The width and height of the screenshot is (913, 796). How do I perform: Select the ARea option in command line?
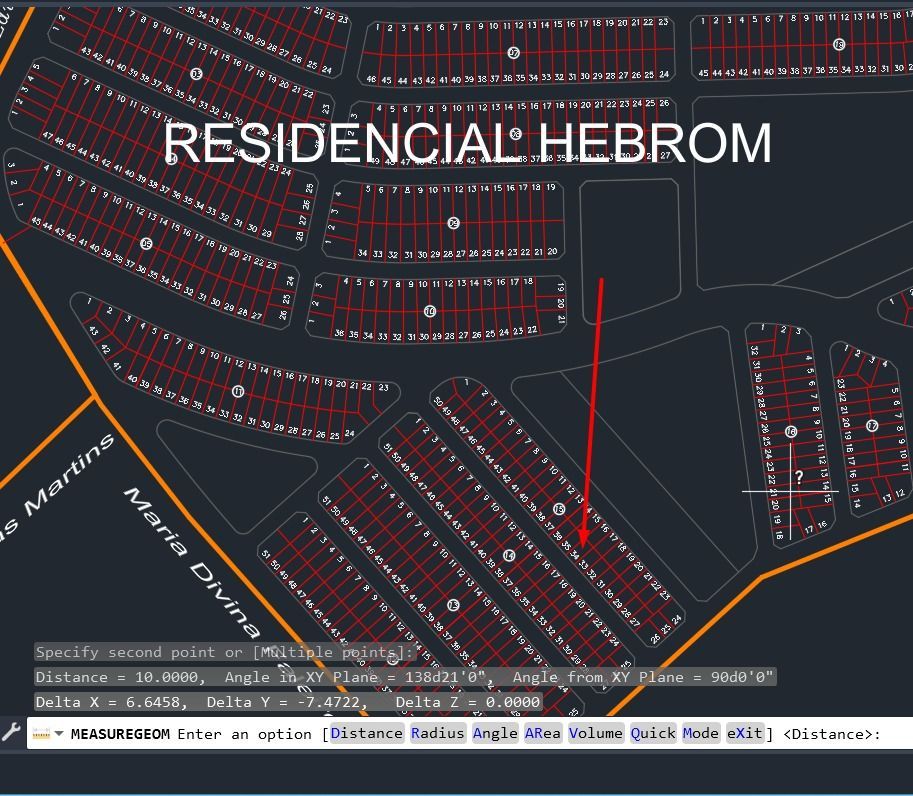542,733
